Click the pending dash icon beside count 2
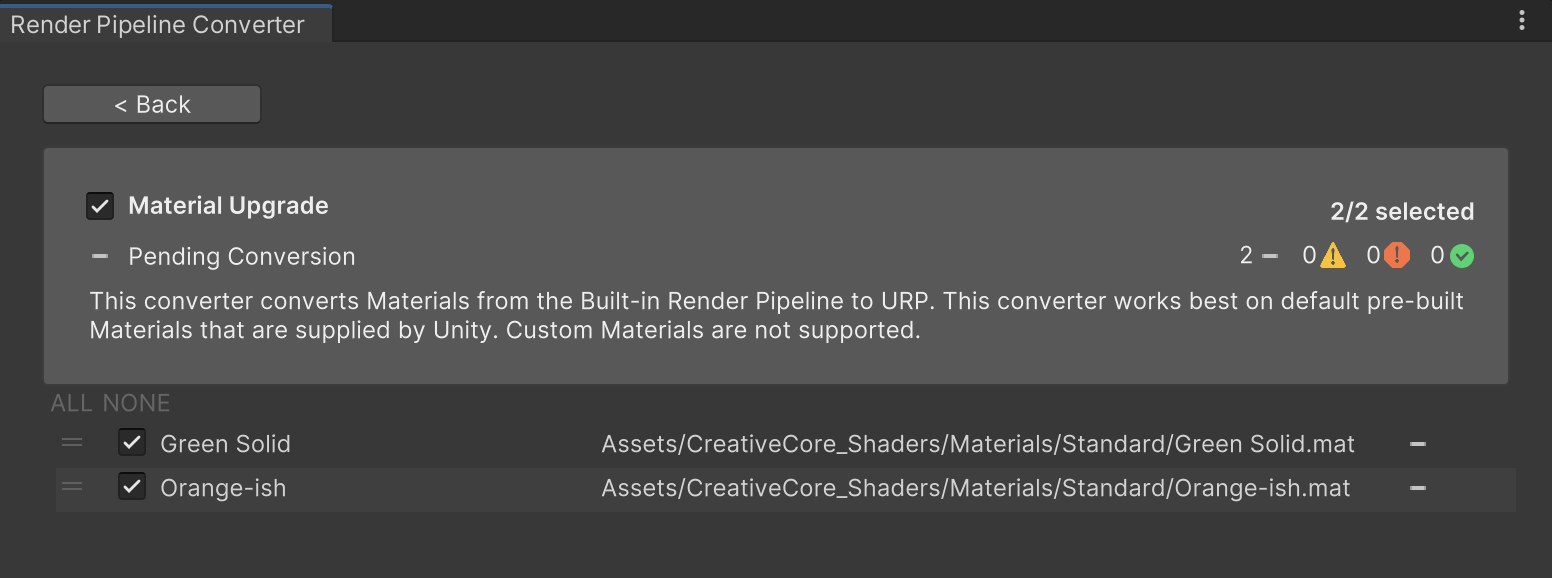 1270,256
